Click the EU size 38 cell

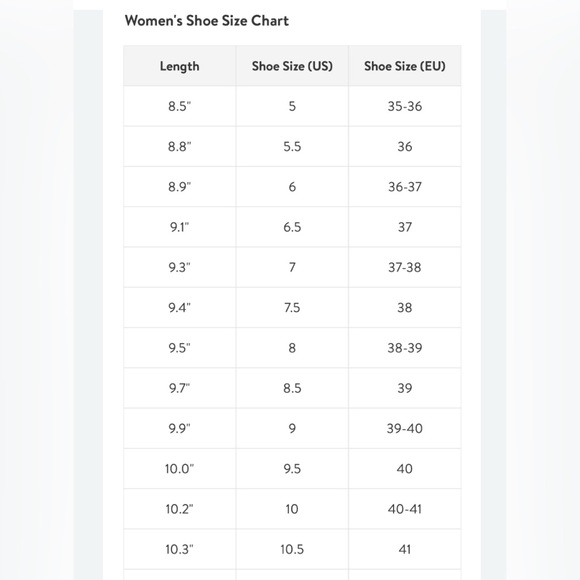click(405, 308)
